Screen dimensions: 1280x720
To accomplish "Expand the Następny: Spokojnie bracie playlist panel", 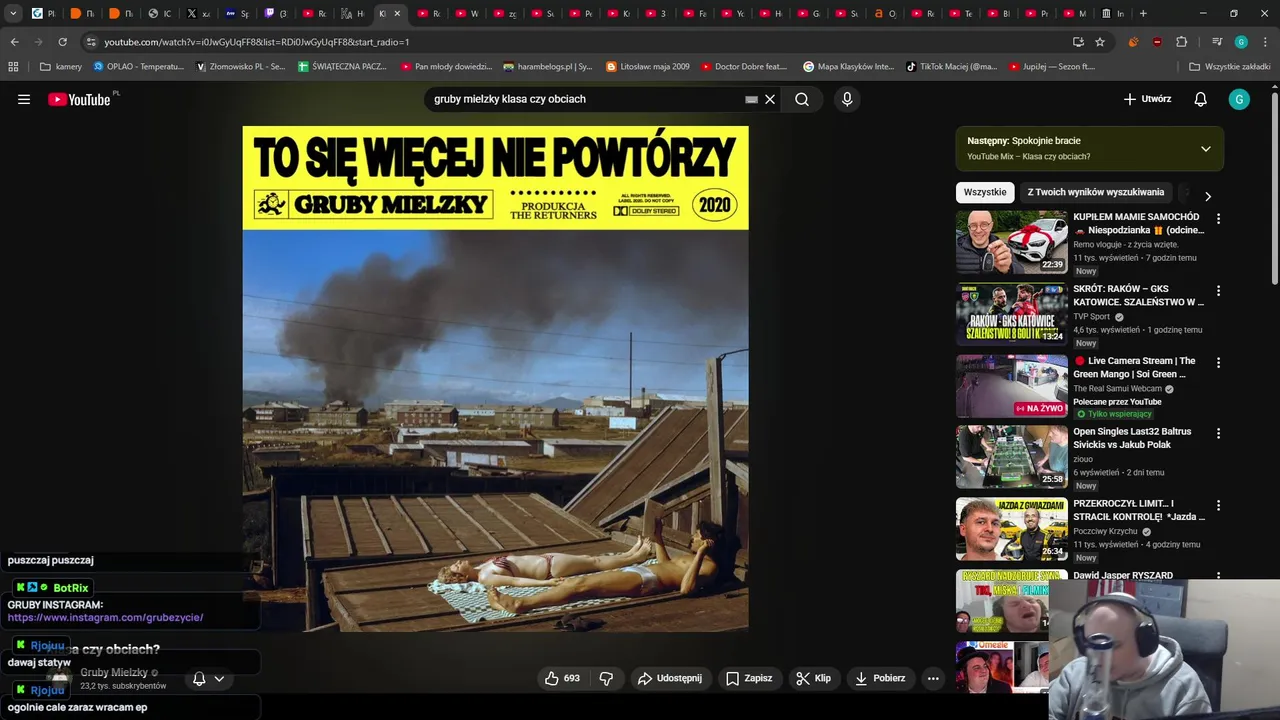I will [x=1205, y=149].
